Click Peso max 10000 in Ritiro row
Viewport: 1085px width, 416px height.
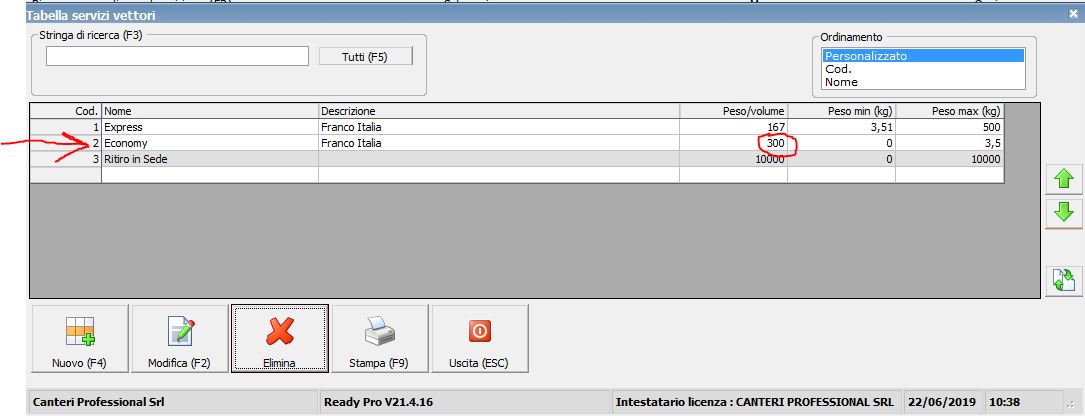[949, 159]
